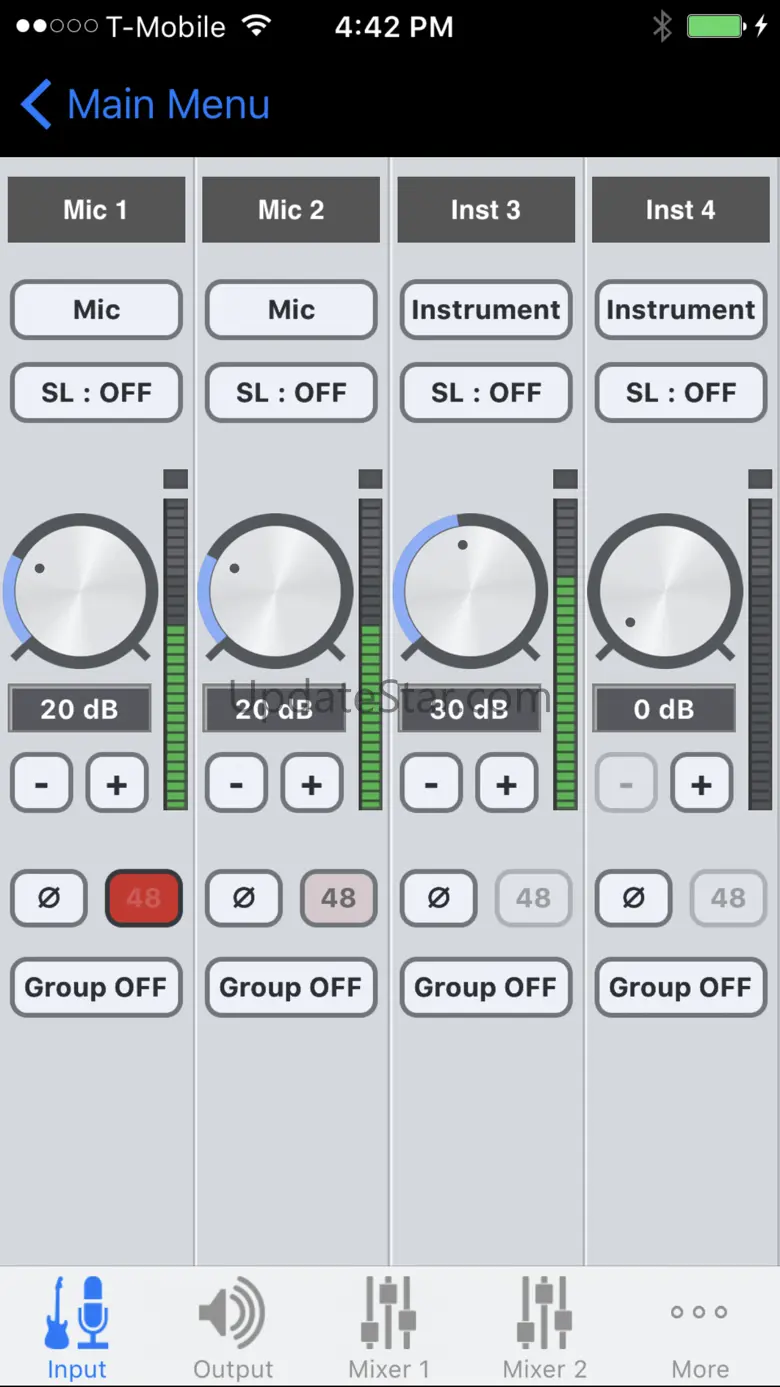Click the Inst 3 gain knob
The height and width of the screenshot is (1387, 780).
pos(470,590)
